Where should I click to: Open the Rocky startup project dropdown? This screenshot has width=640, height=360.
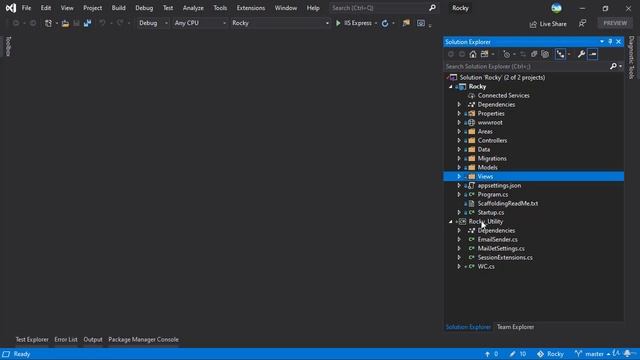[280, 23]
